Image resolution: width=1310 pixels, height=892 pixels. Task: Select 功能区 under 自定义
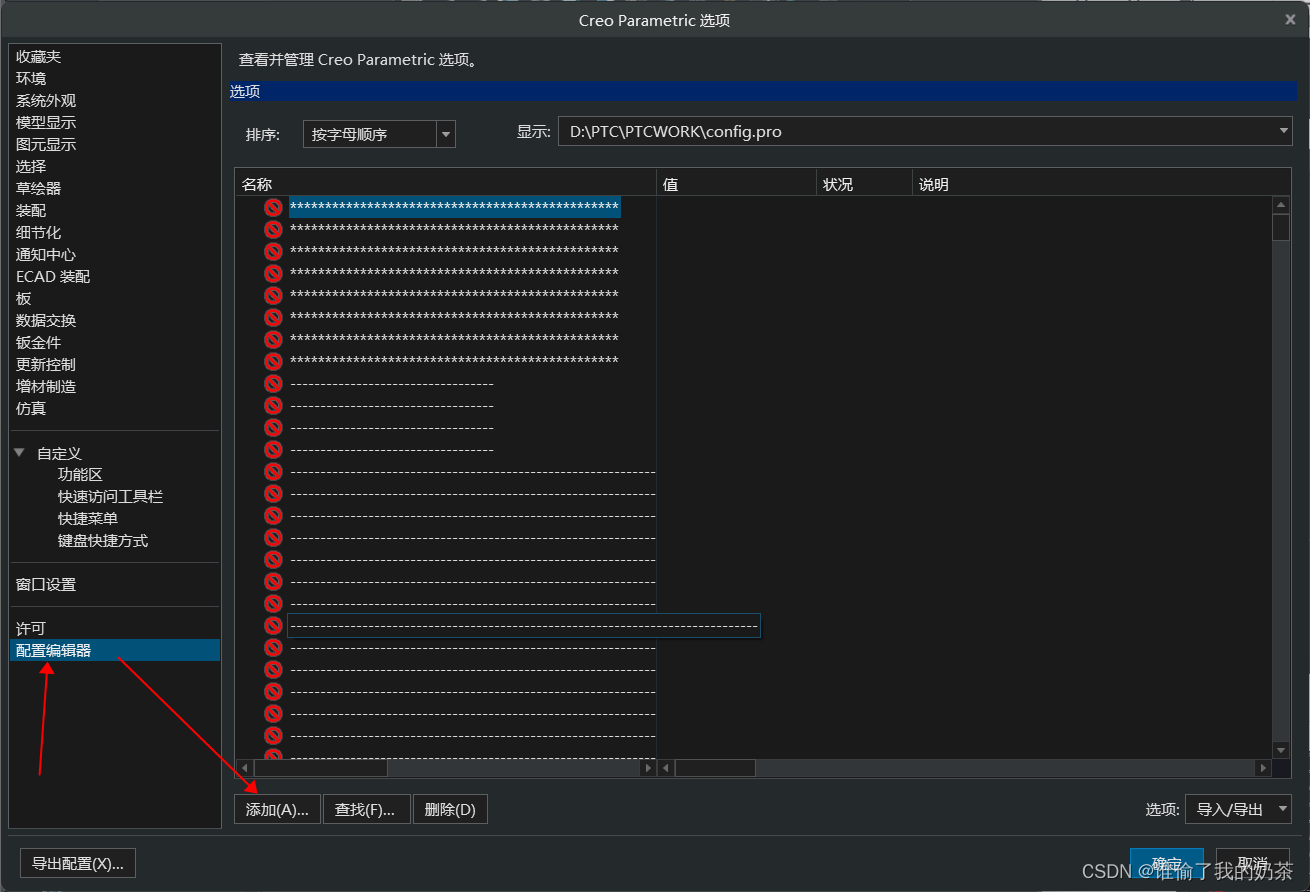click(x=80, y=474)
